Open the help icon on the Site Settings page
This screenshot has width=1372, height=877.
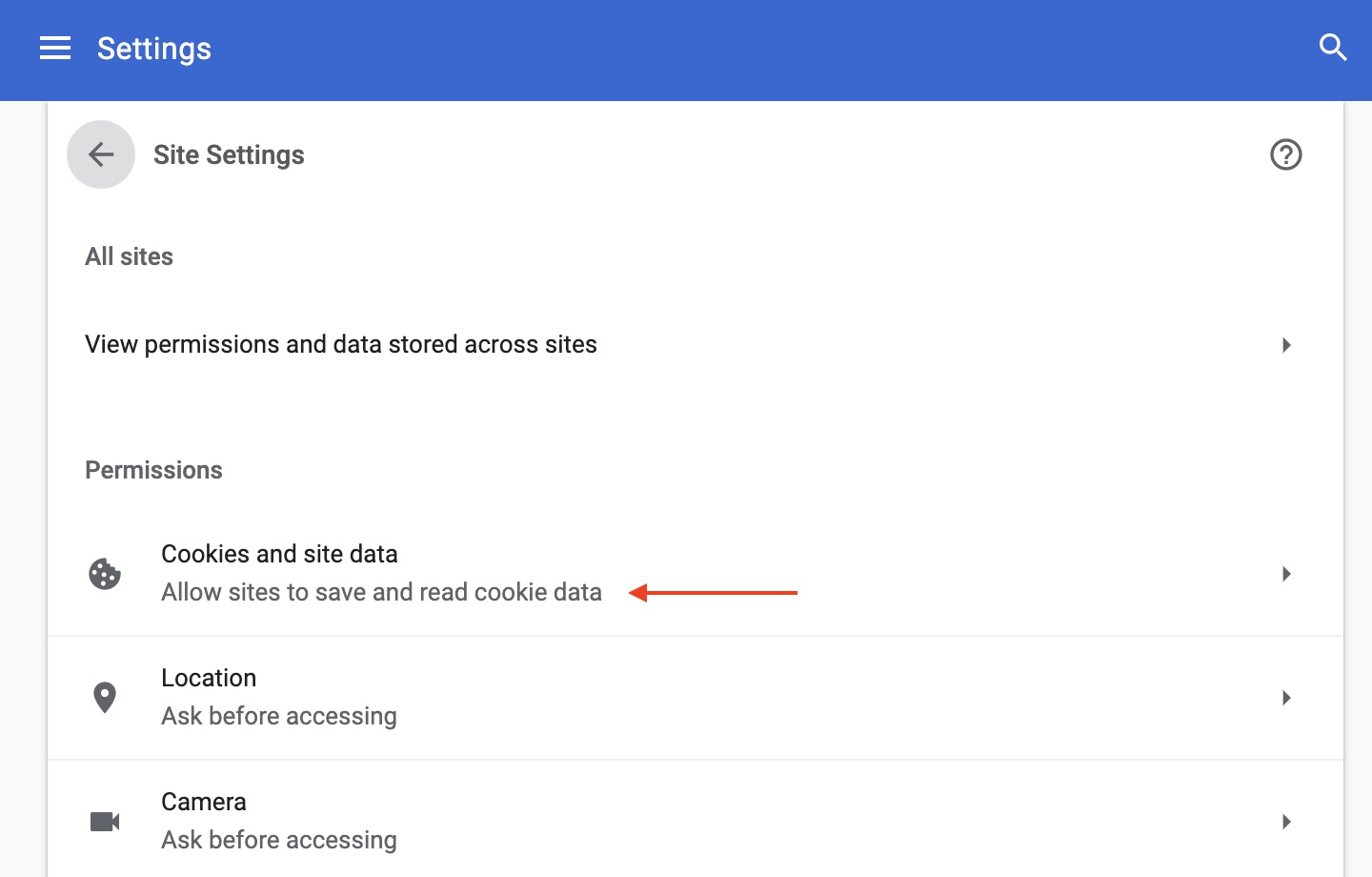click(1285, 153)
